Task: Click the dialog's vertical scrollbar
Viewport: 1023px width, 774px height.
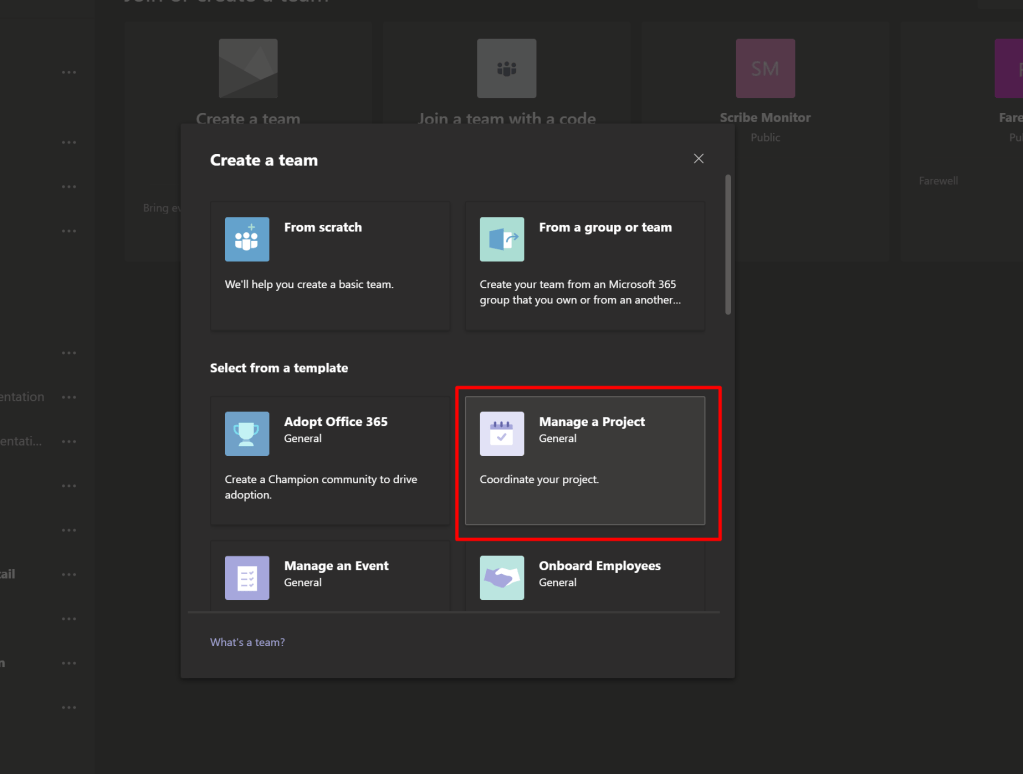Action: pyautogui.click(x=728, y=245)
